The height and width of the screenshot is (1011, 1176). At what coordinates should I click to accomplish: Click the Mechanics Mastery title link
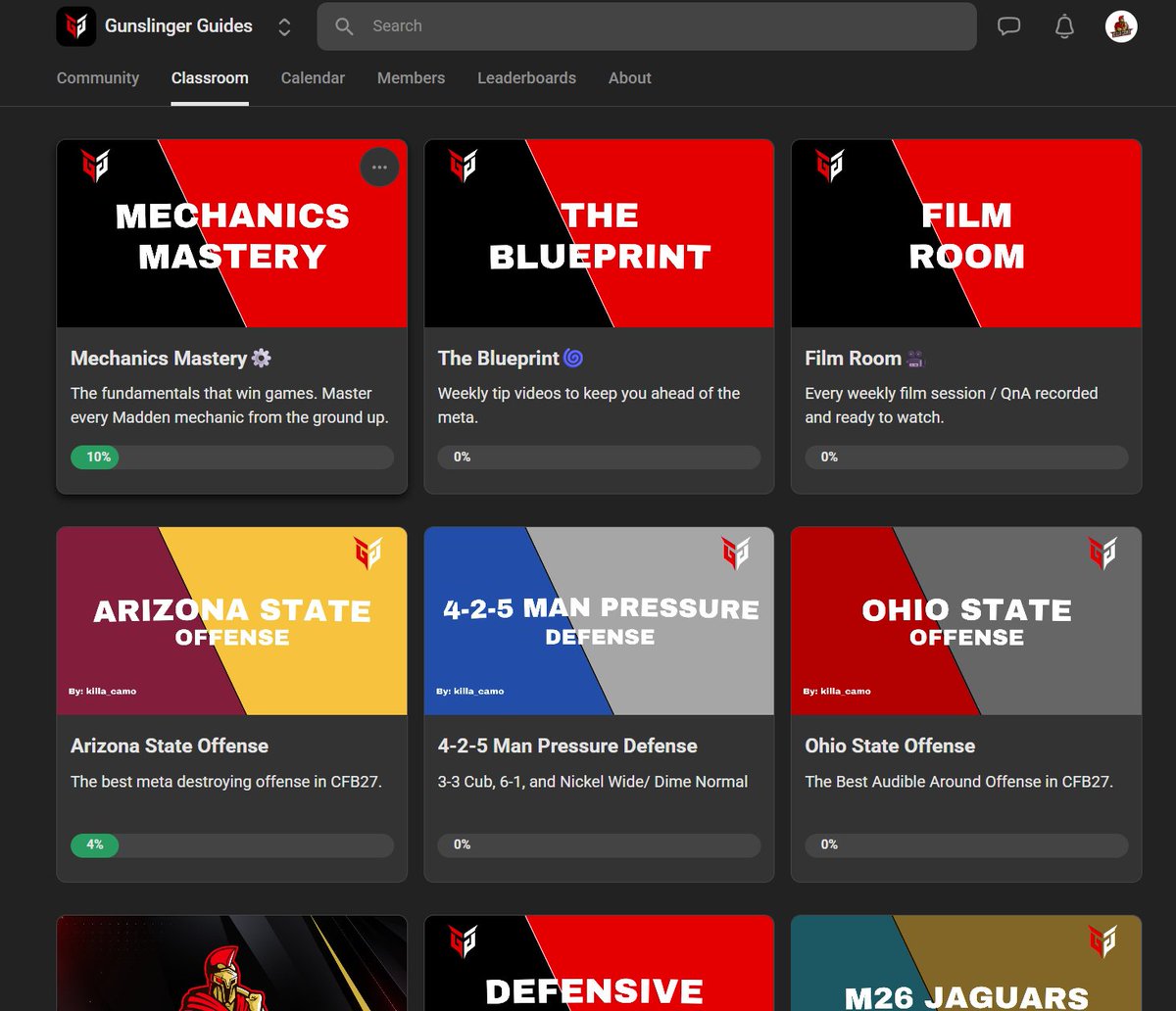click(159, 359)
